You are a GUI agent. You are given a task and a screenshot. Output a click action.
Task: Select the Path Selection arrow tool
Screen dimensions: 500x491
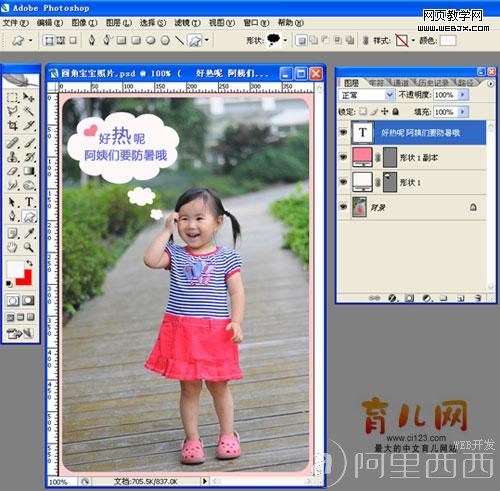point(13,202)
